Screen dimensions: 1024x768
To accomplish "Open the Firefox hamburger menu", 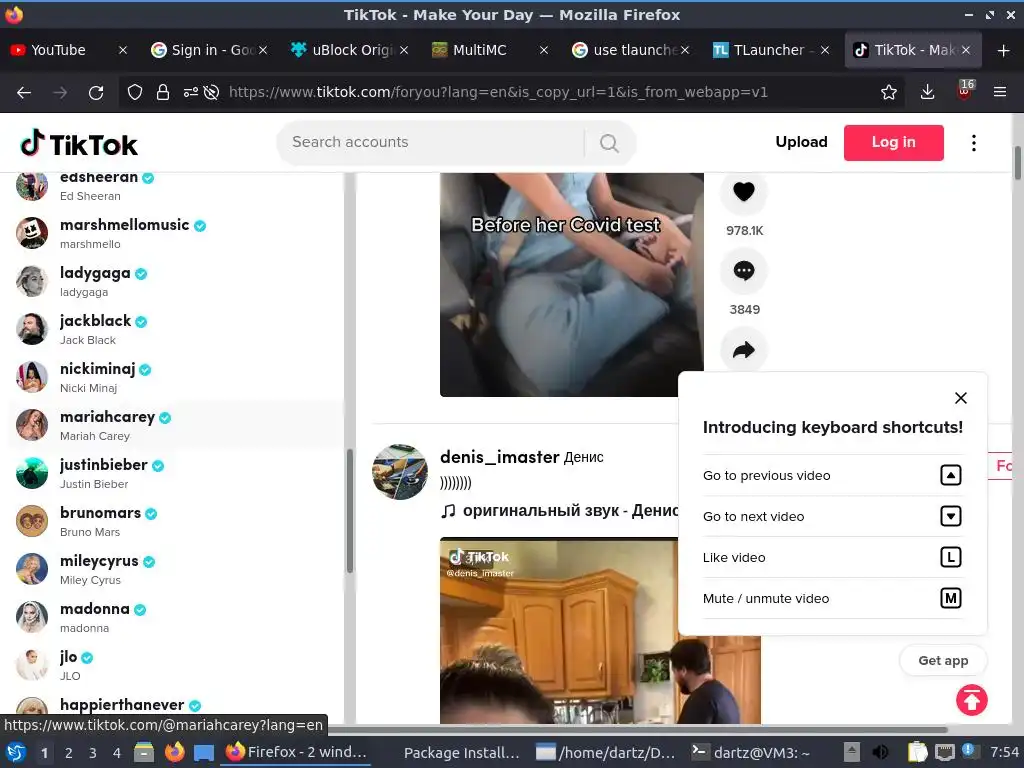I will tap(999, 93).
